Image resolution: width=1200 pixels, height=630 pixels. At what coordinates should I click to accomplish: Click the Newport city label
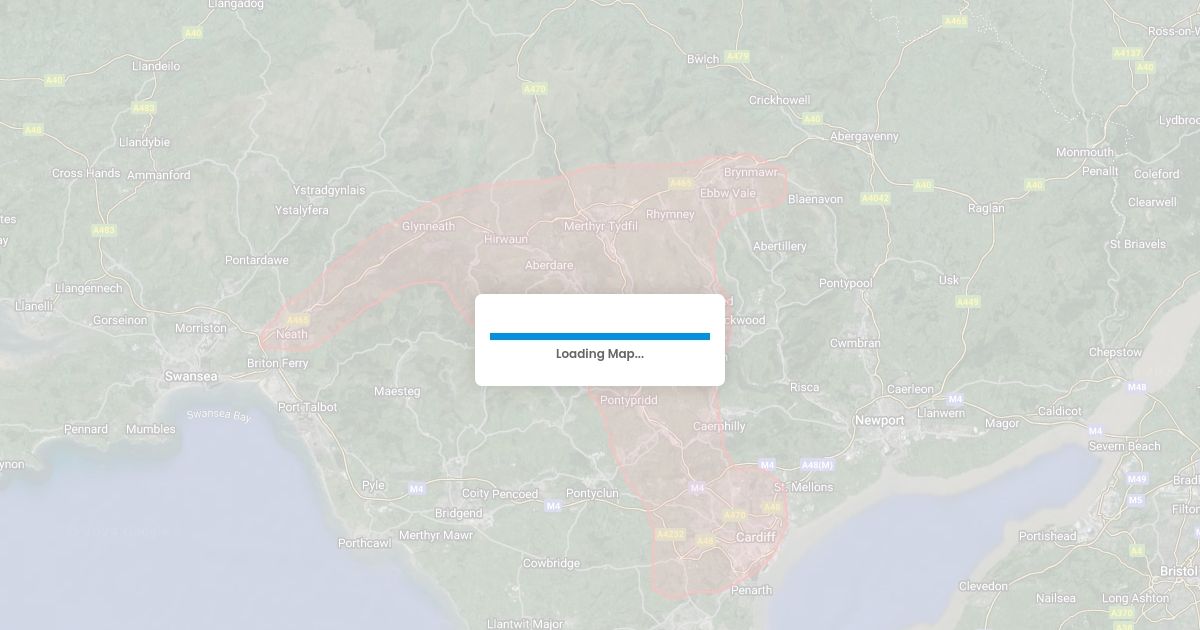tap(879, 421)
